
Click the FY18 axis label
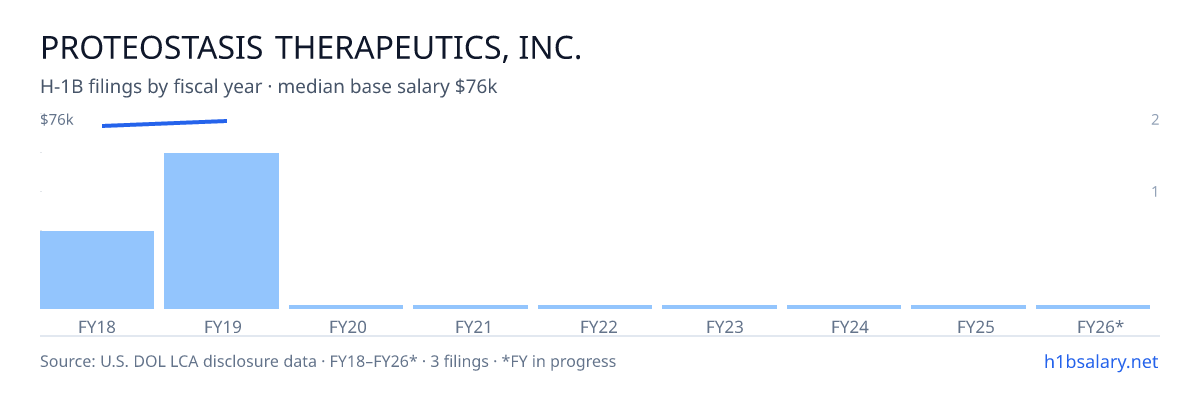coord(97,326)
